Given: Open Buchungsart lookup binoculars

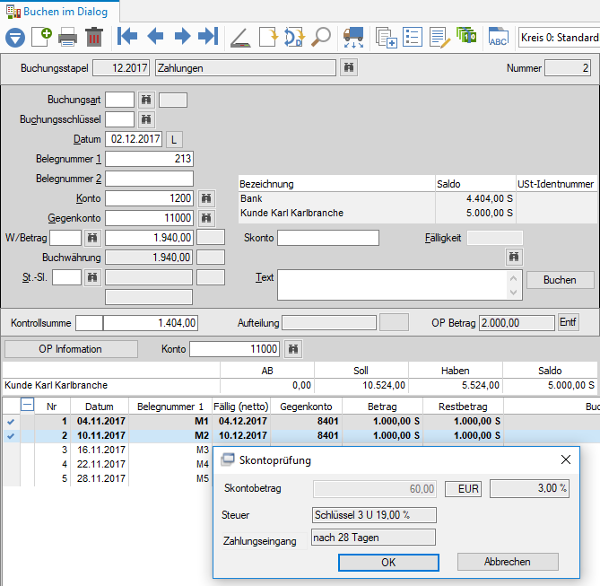Looking at the screenshot, I should click(146, 100).
